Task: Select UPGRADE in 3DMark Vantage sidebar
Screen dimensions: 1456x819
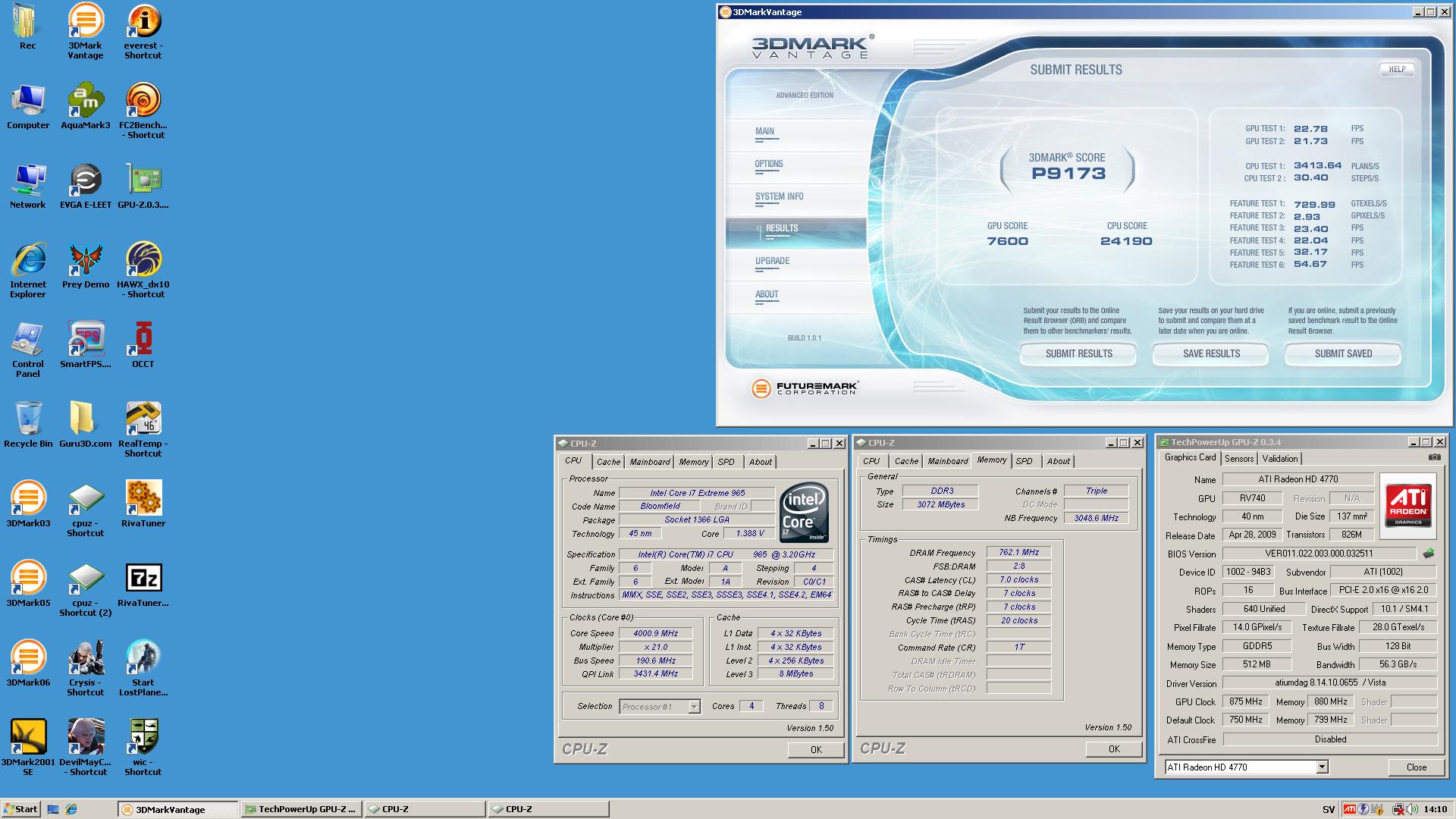Action: tap(772, 261)
